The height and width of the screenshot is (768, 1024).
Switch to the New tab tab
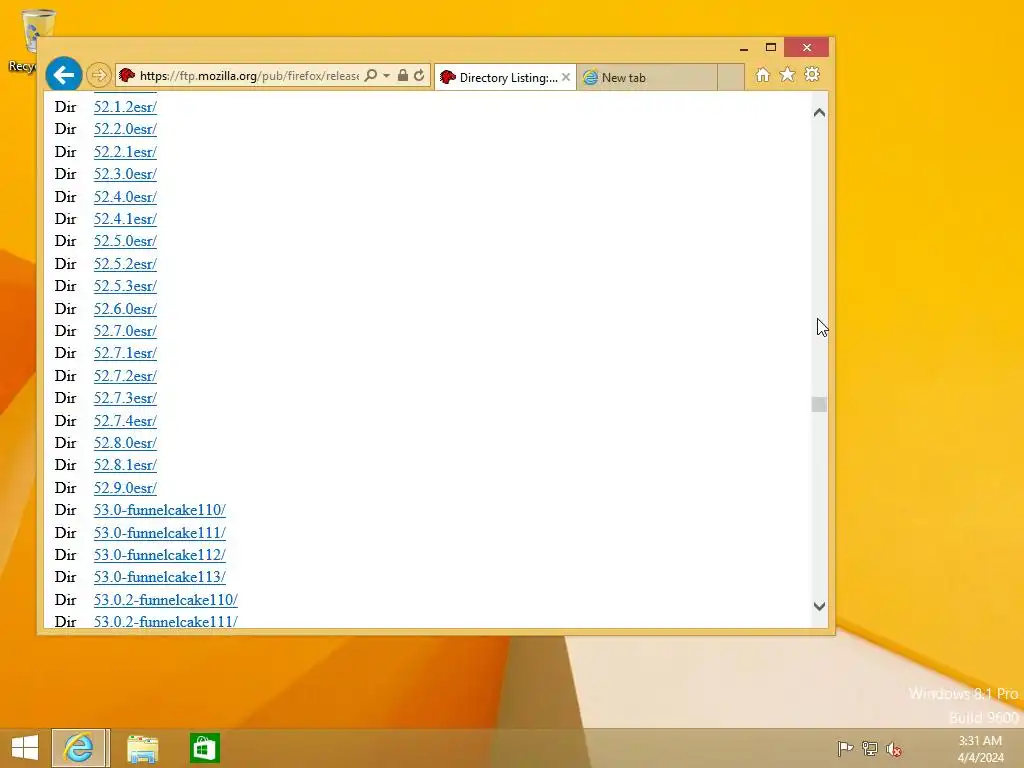pos(647,77)
